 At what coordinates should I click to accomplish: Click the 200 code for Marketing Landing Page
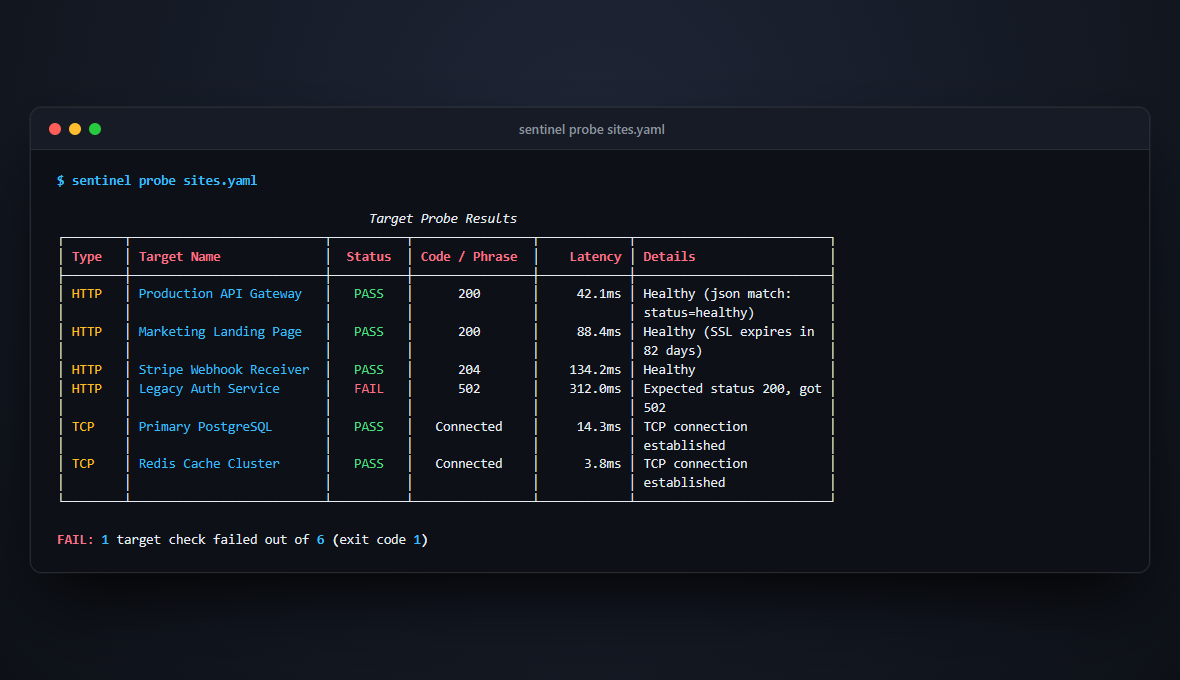pos(470,332)
